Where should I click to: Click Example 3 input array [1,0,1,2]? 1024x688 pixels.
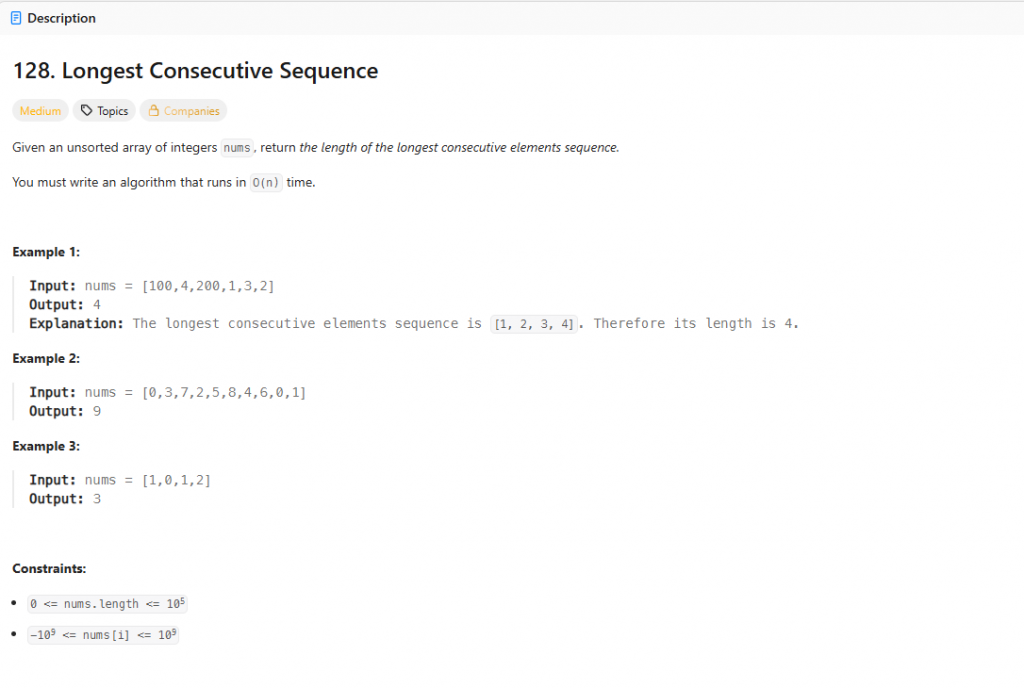[x=176, y=480]
